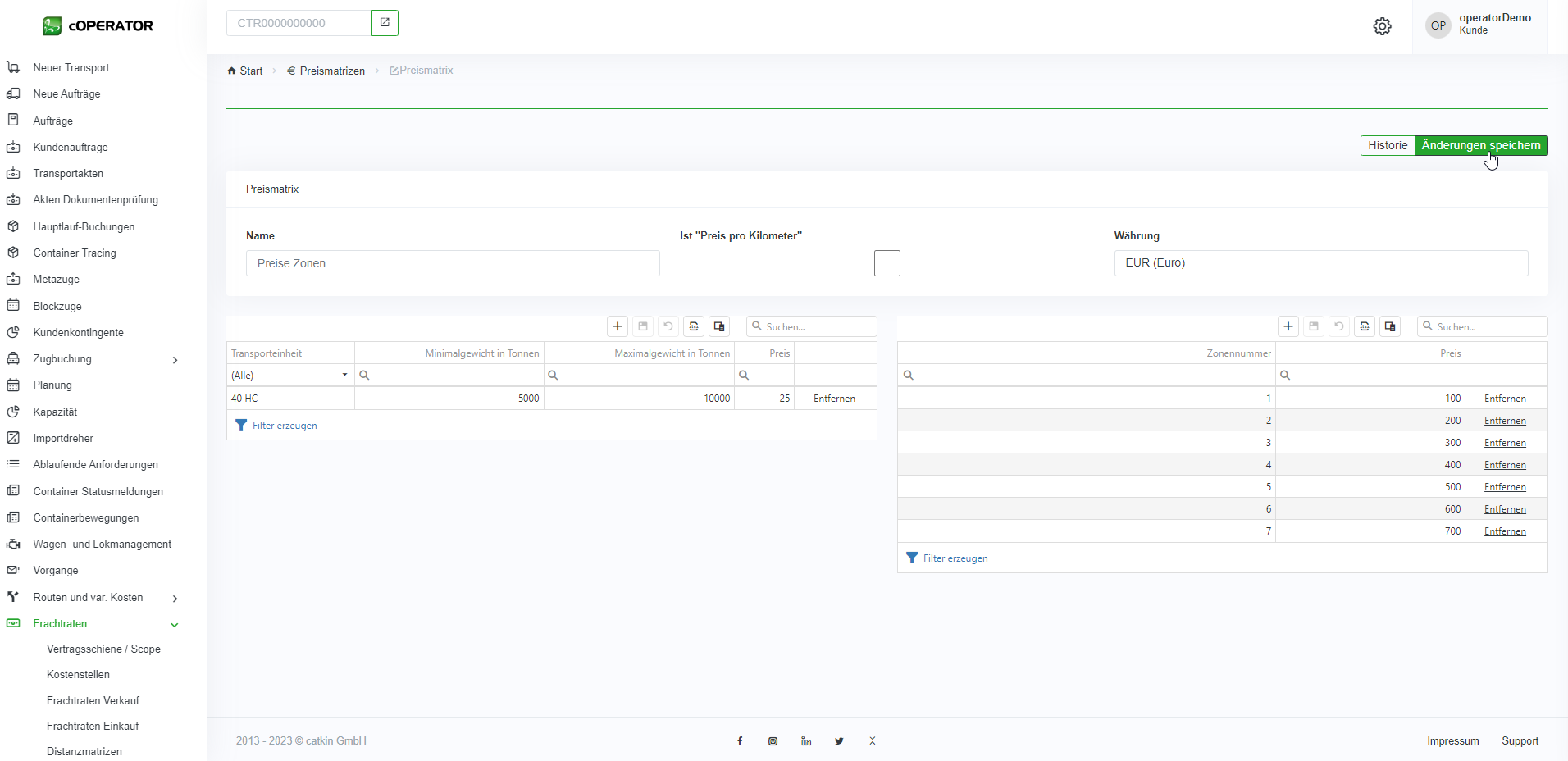Click the open-external icon beside the CTR field
Viewport: 1568px width, 761px height.
(x=385, y=23)
